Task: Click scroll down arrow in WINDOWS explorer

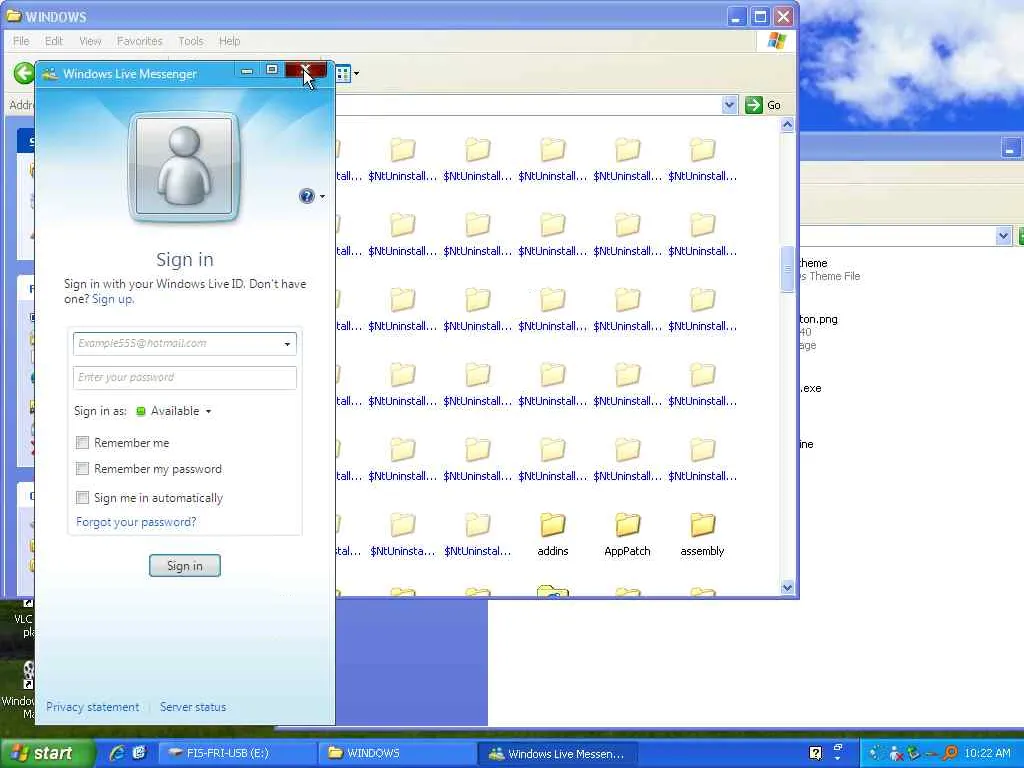Action: tap(788, 588)
